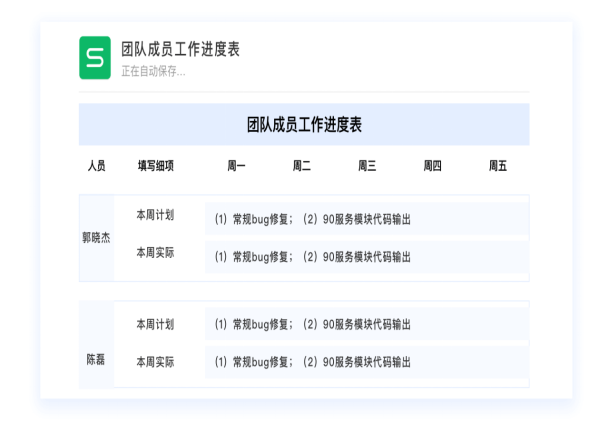Select the 填写细项 column header
The image size is (609, 439).
click(x=155, y=166)
